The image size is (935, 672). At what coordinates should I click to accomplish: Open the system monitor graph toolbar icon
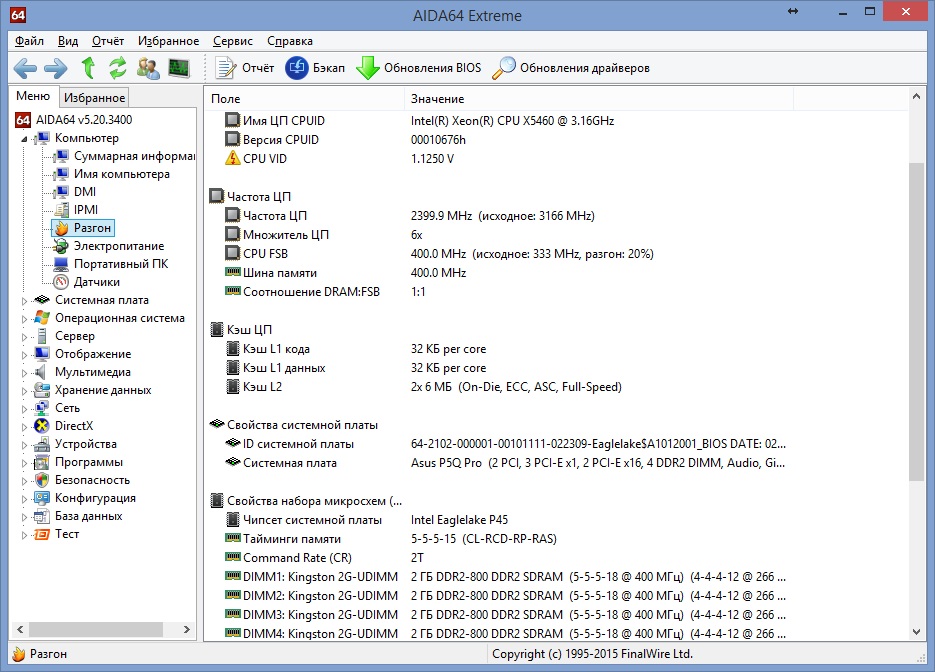click(x=179, y=68)
